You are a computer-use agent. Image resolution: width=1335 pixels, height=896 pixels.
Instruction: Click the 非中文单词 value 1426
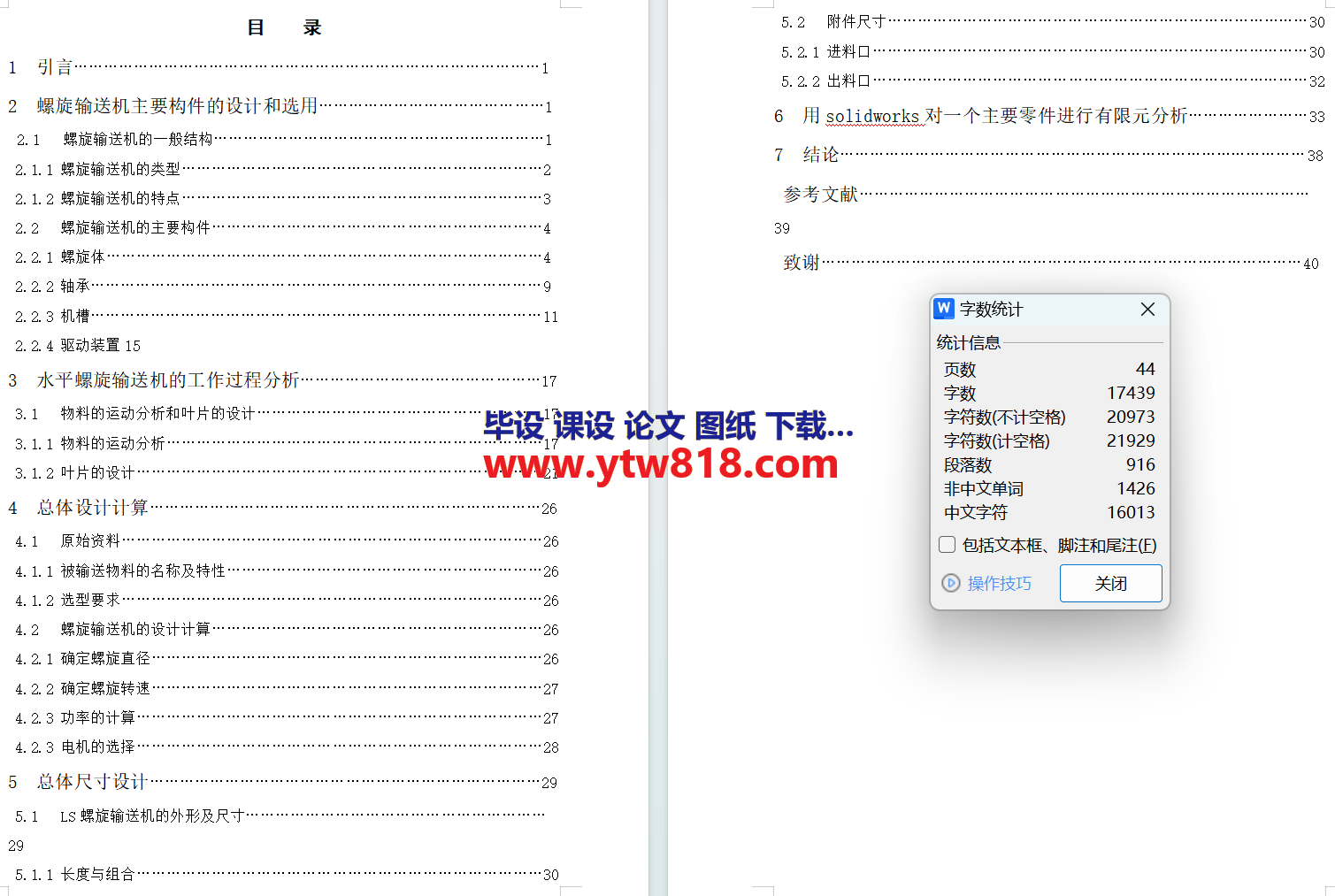pos(1136,488)
